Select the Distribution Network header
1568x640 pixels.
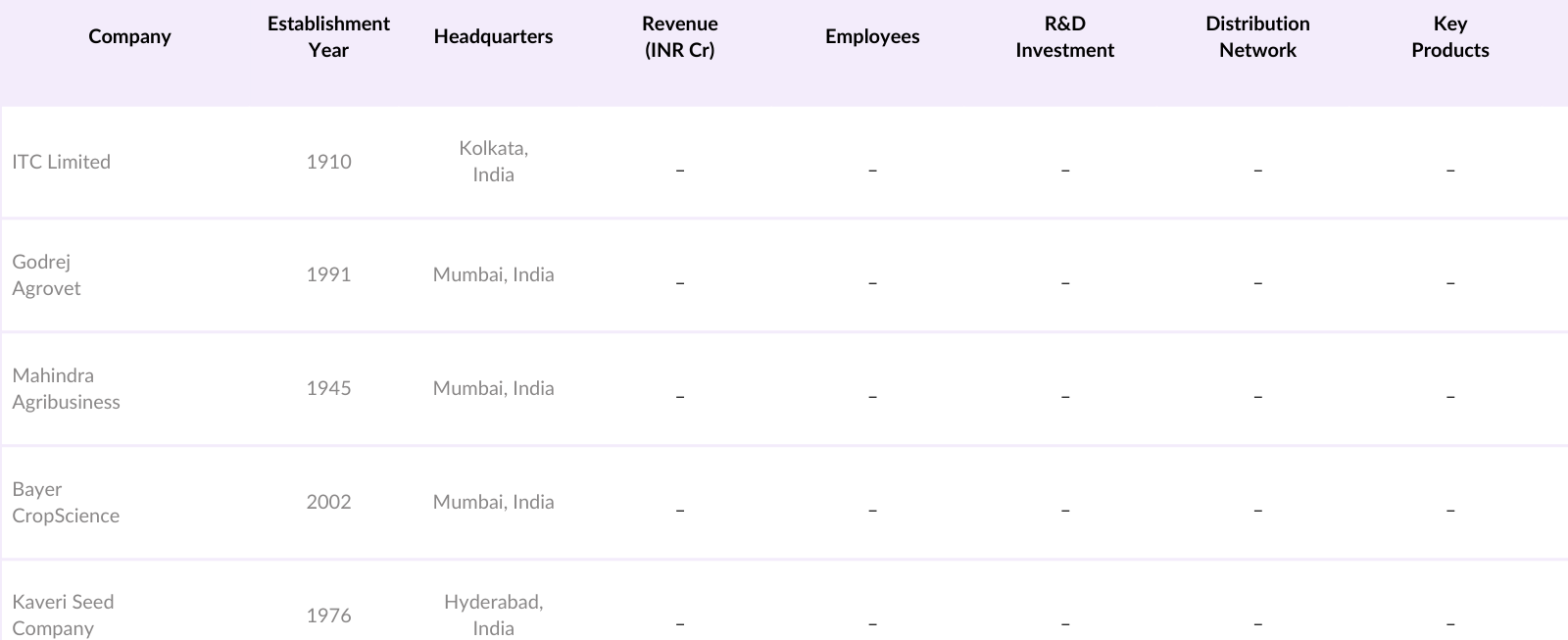[1257, 36]
